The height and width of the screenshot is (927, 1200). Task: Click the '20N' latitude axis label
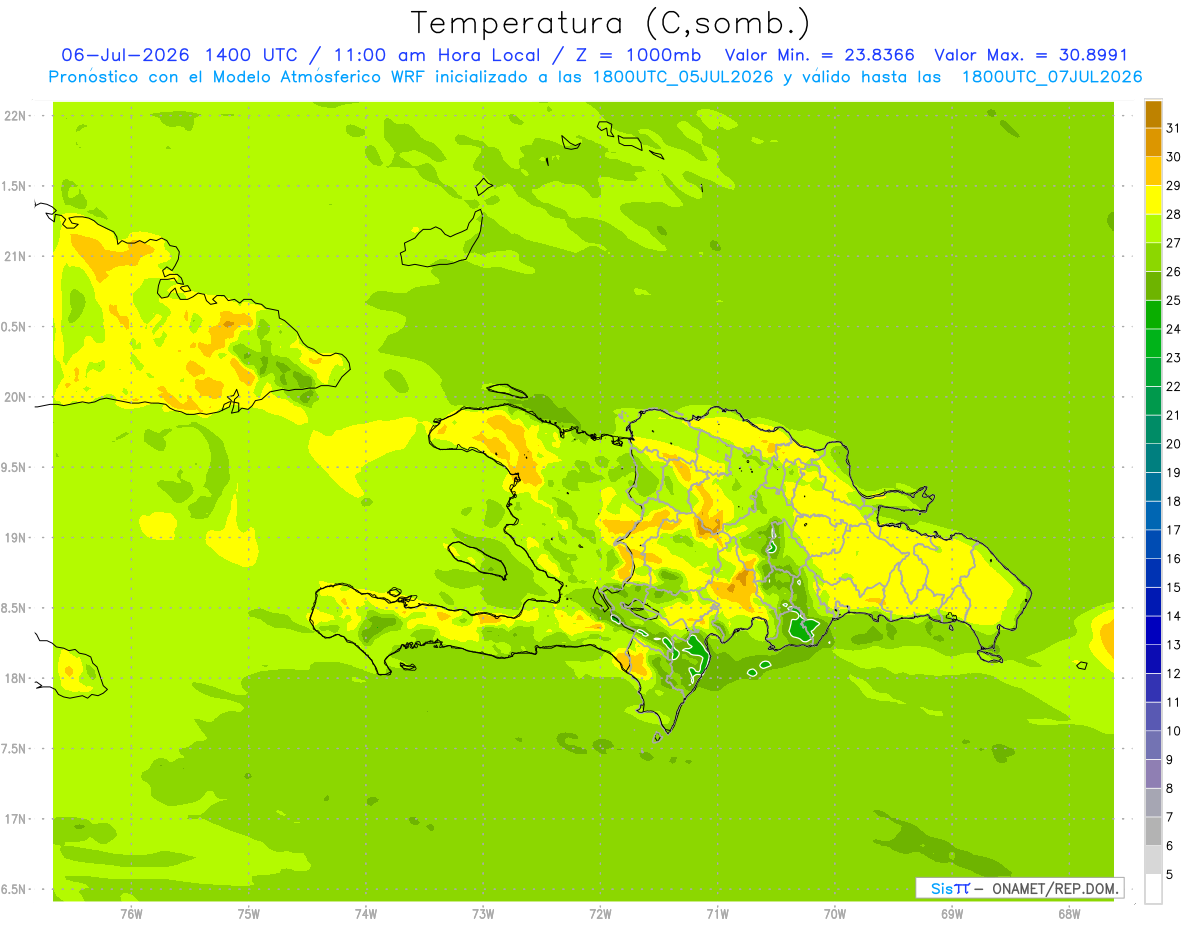tap(16, 397)
